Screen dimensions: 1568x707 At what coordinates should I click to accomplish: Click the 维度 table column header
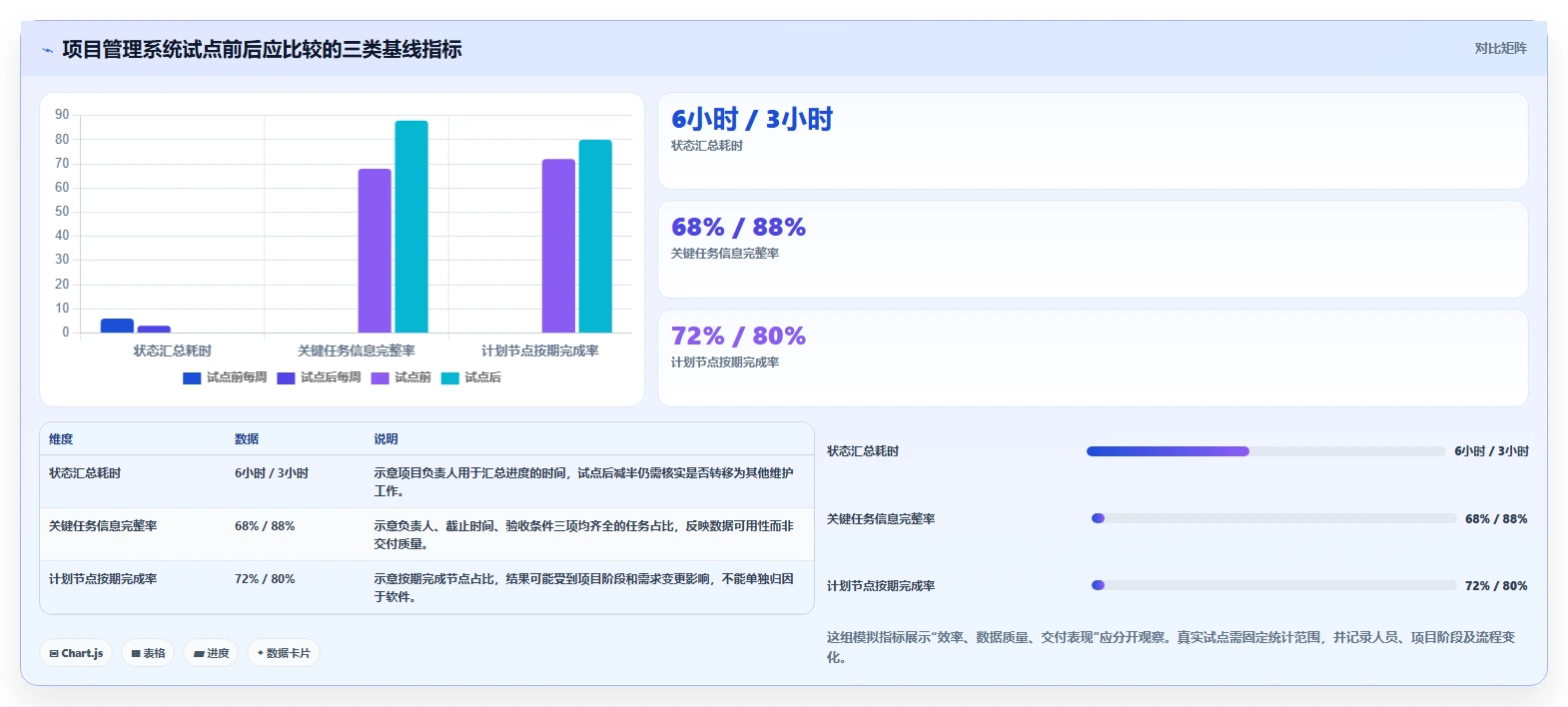click(x=61, y=439)
